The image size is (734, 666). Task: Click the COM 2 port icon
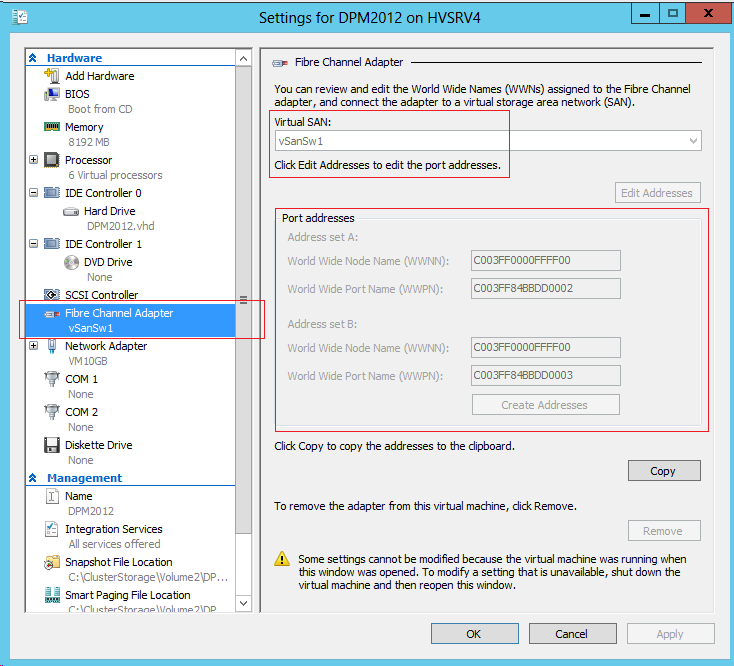click(51, 412)
